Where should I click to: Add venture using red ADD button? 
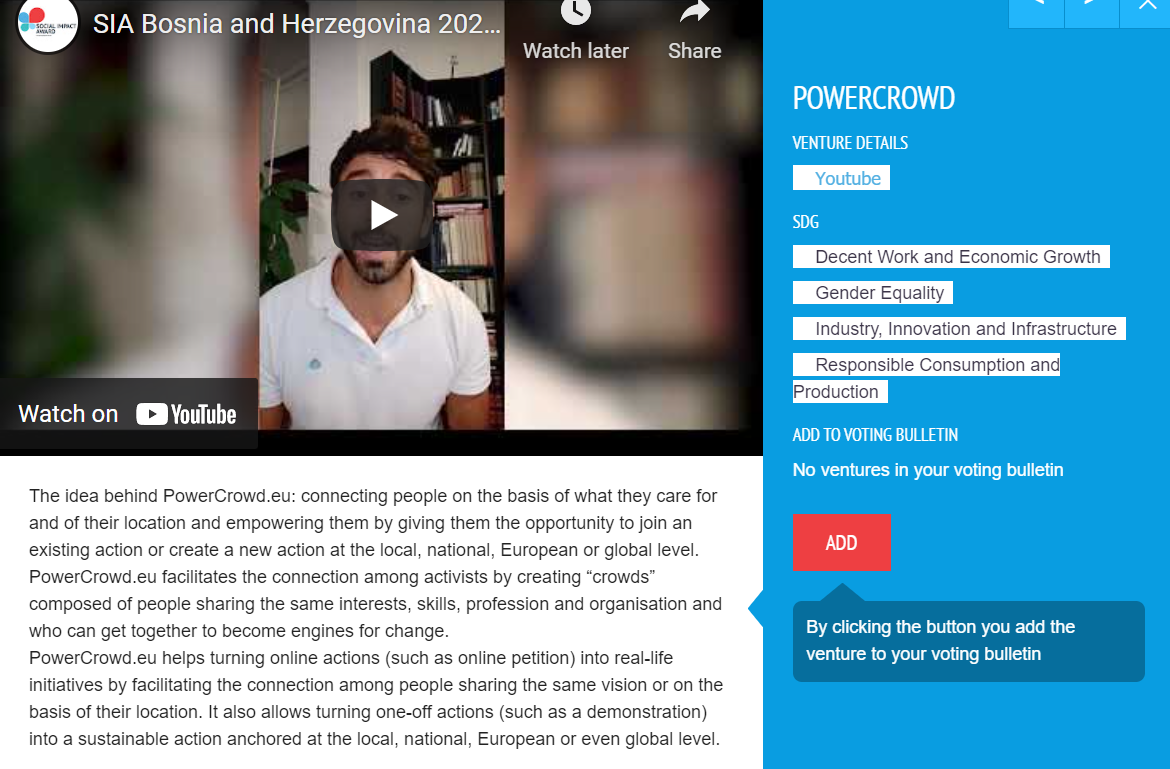pyautogui.click(x=842, y=543)
